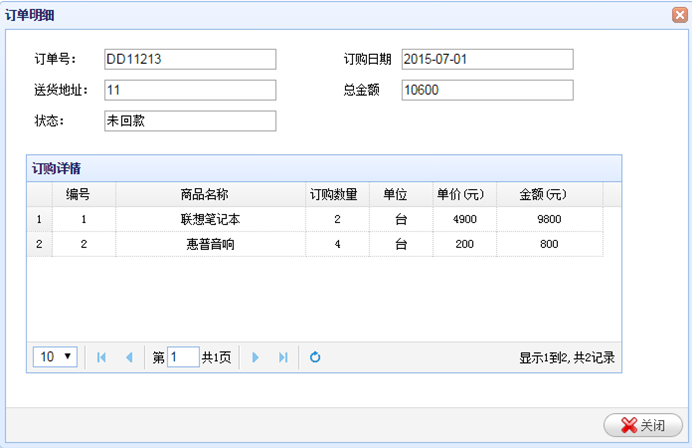
Task: Click the 金额(元) column header
Action: (550, 194)
